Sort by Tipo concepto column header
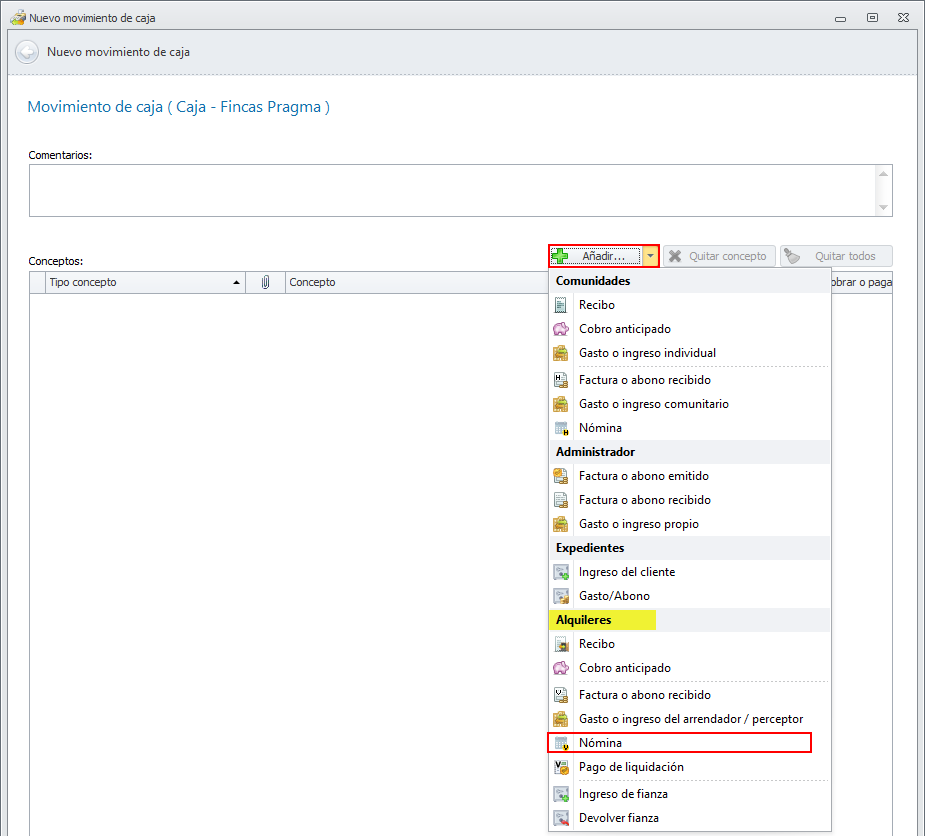Screen dimensions: 925x836 coord(145,282)
